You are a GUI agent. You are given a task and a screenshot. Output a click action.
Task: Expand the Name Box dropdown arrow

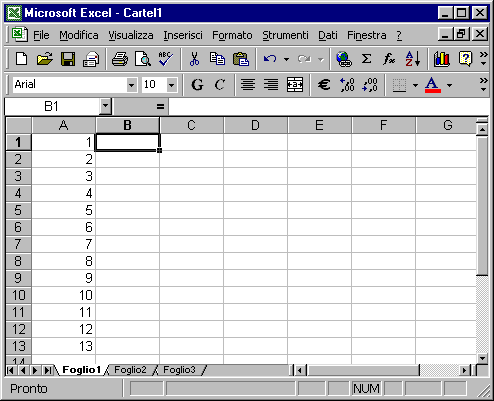pyautogui.click(x=105, y=106)
